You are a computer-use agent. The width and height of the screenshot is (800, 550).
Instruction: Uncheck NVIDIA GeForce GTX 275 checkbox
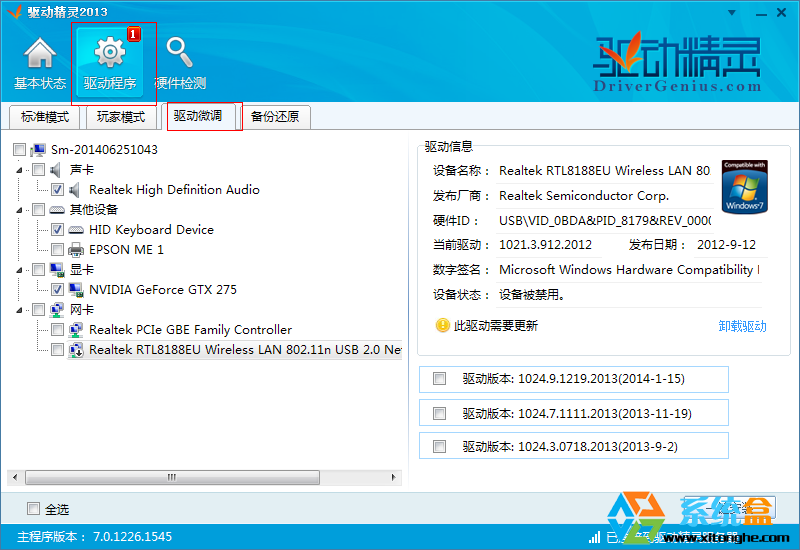click(57, 289)
